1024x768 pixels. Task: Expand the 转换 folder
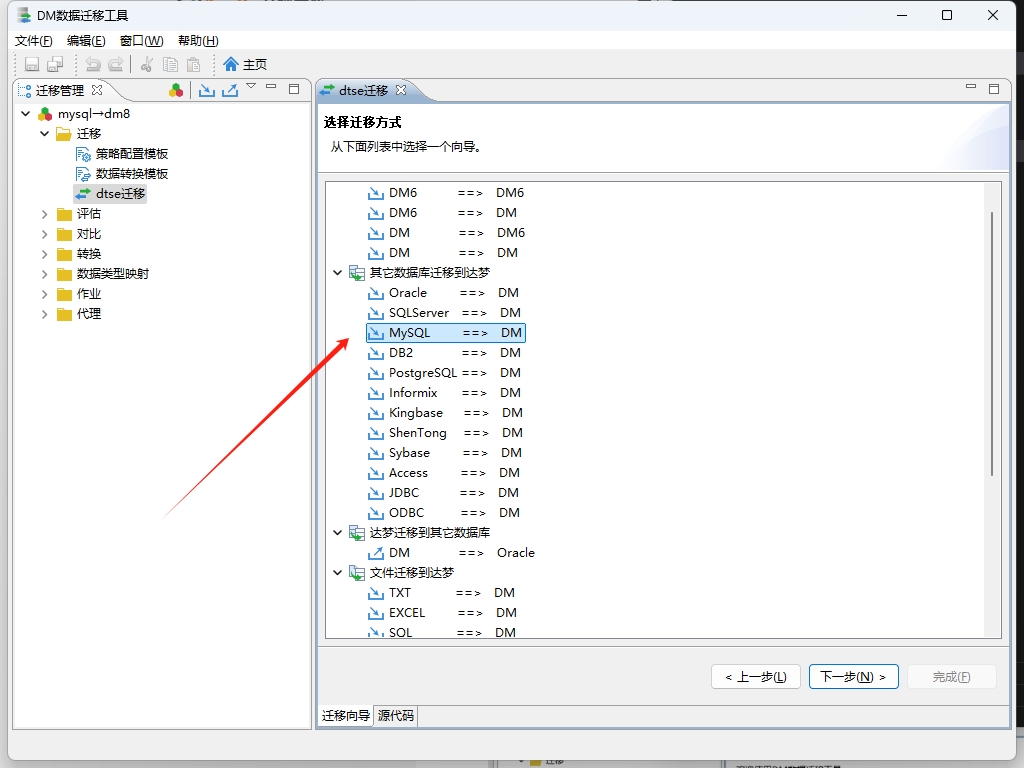coord(44,253)
